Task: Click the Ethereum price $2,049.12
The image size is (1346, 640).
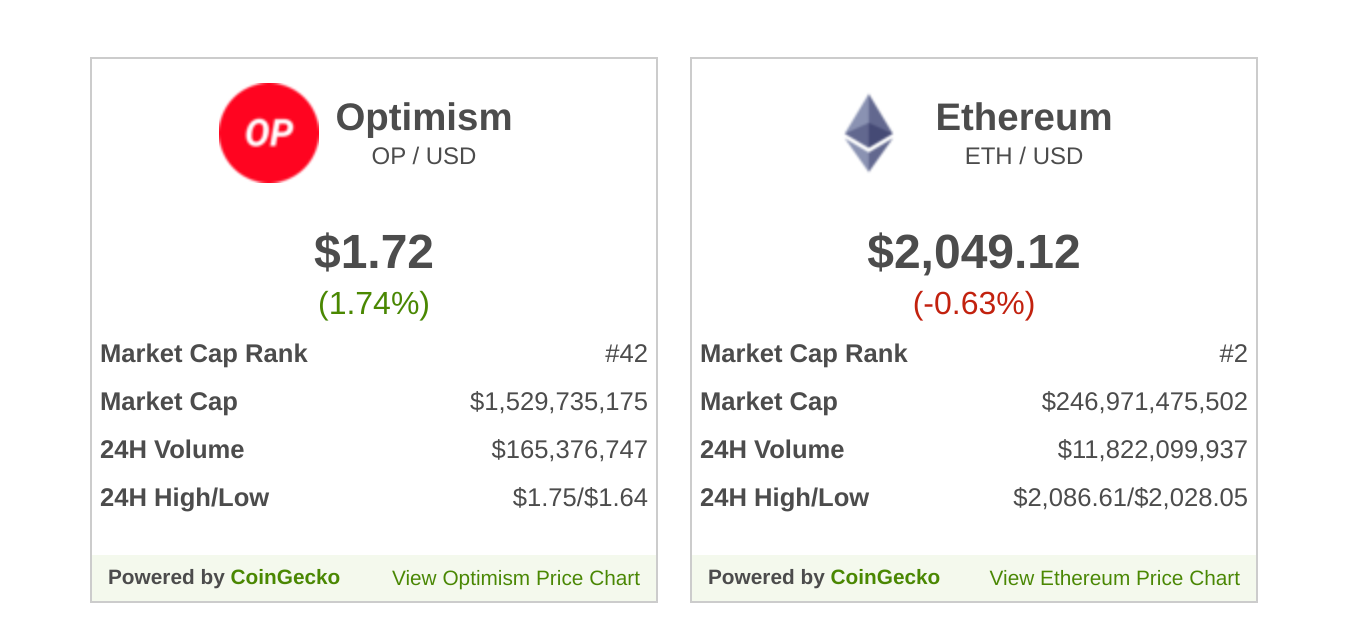Action: pyautogui.click(x=973, y=252)
